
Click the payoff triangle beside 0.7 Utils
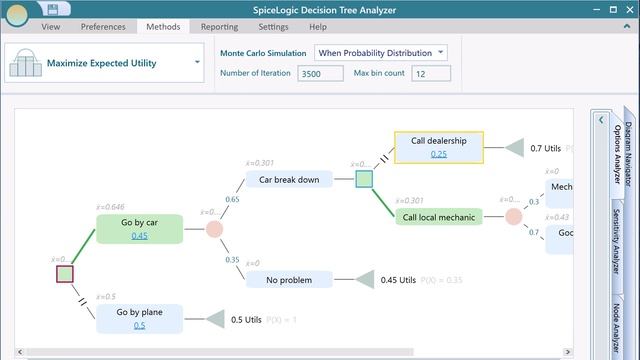pyautogui.click(x=515, y=148)
